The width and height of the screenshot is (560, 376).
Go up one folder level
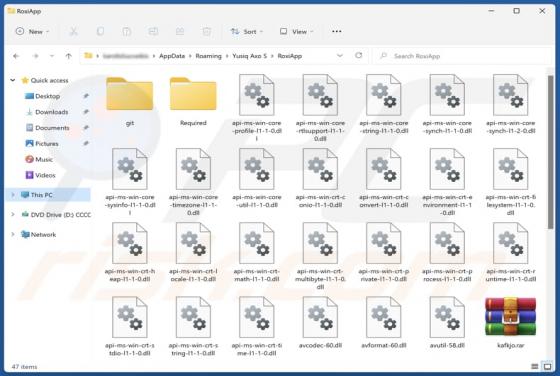coord(69,56)
